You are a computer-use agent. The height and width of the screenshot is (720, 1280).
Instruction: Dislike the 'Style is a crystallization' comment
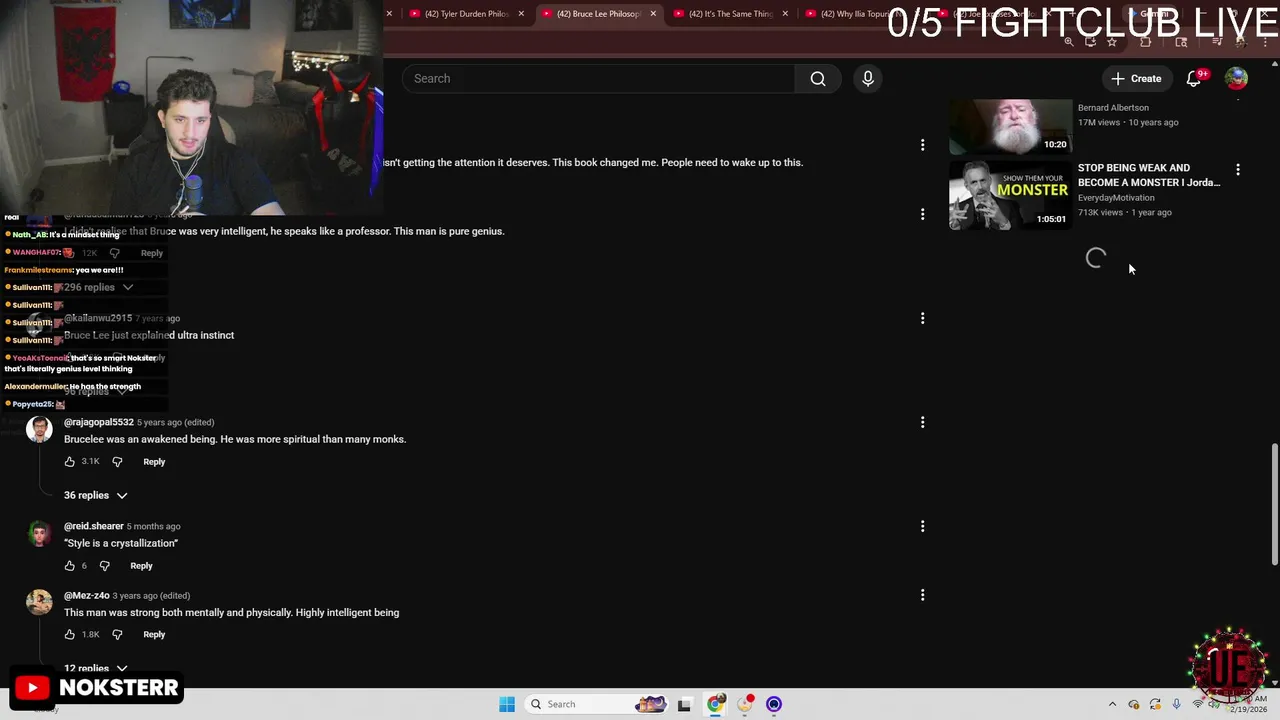click(104, 566)
